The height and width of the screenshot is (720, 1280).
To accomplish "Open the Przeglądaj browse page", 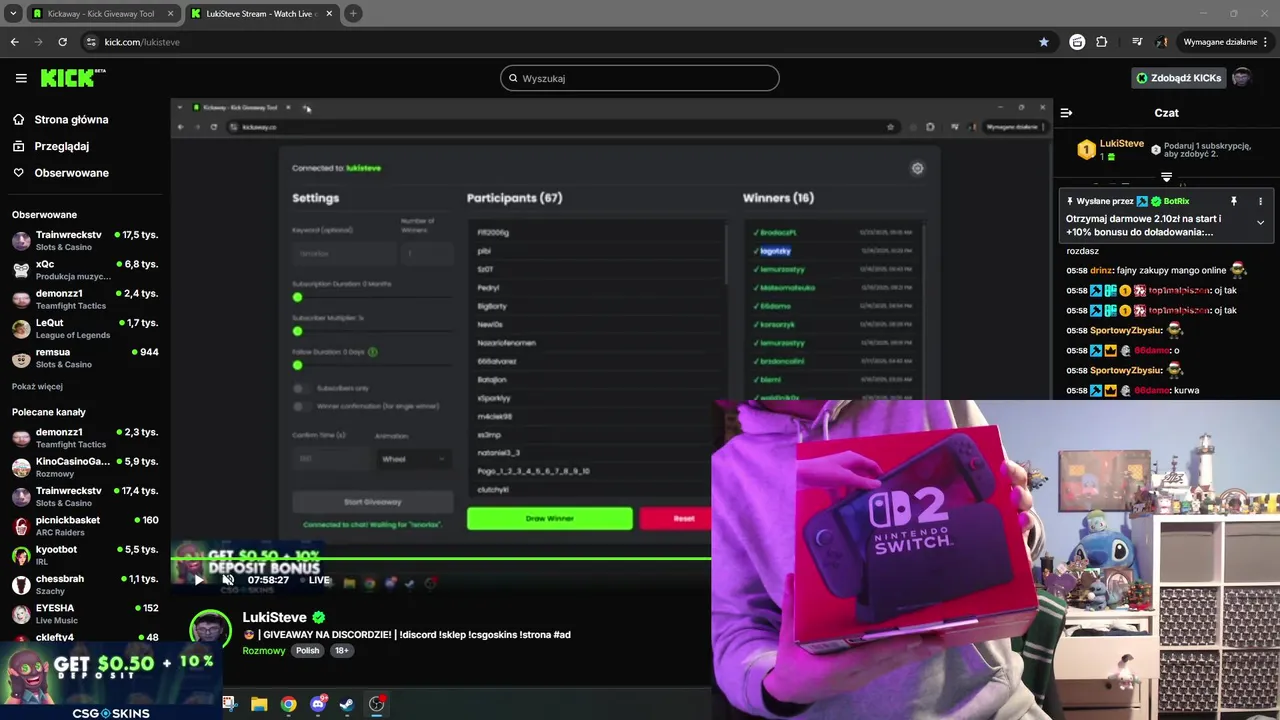I will point(51,146).
